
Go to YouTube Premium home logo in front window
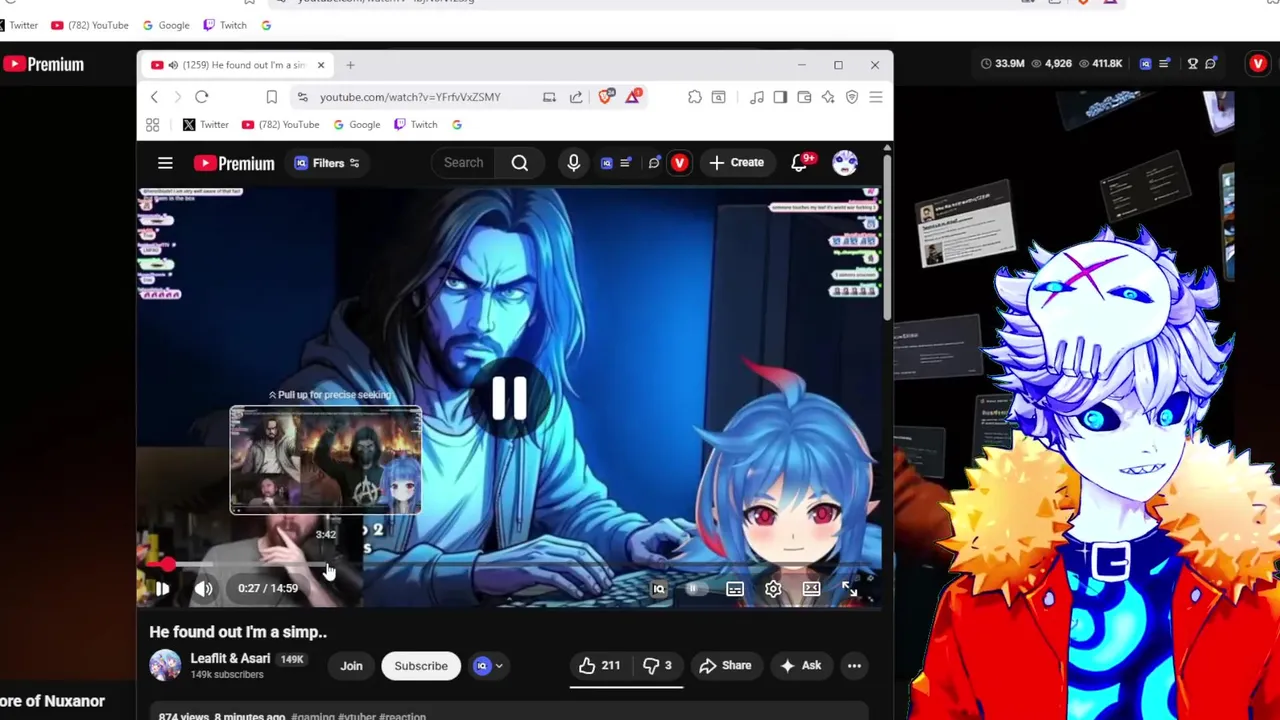tap(234, 163)
